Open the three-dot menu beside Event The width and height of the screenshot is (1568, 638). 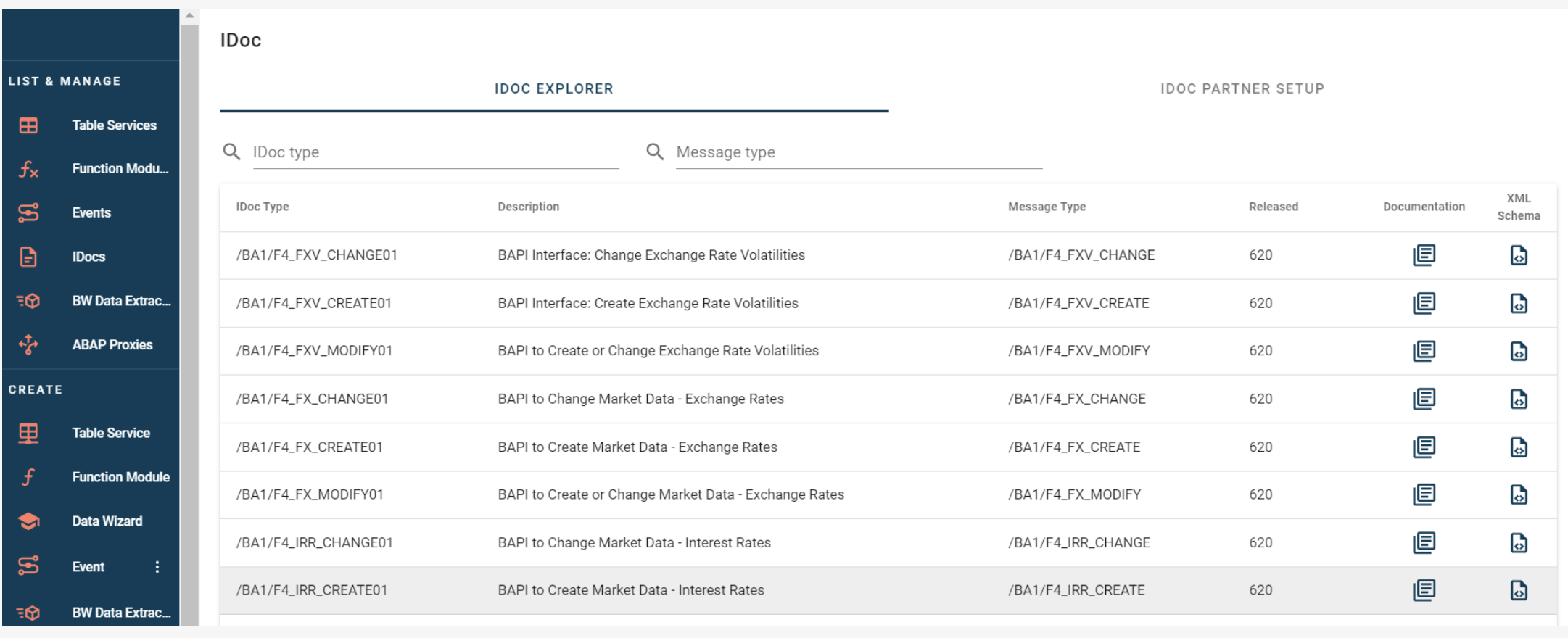(x=157, y=567)
